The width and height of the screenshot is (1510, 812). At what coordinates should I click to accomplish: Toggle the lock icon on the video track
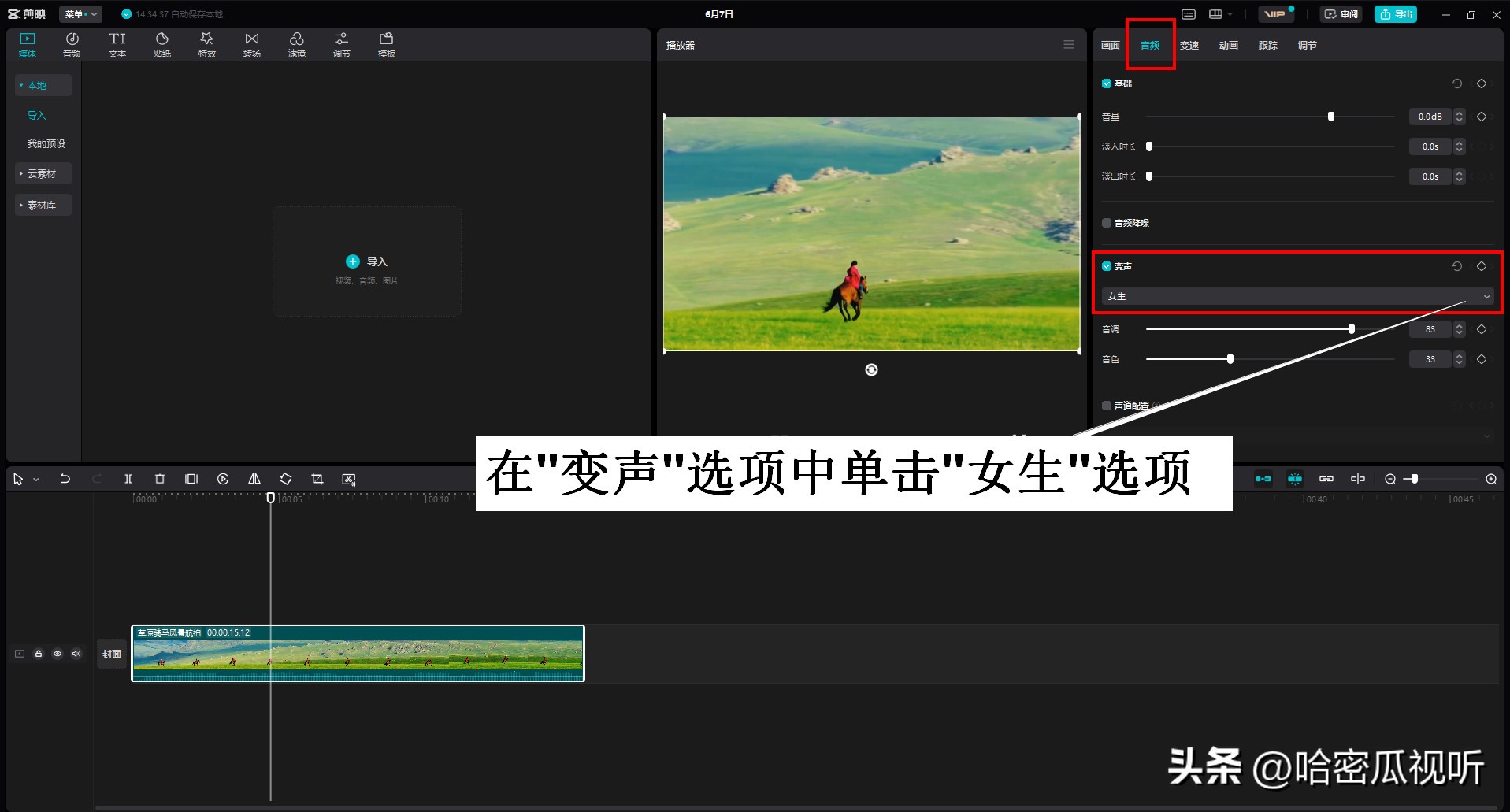pos(38,653)
